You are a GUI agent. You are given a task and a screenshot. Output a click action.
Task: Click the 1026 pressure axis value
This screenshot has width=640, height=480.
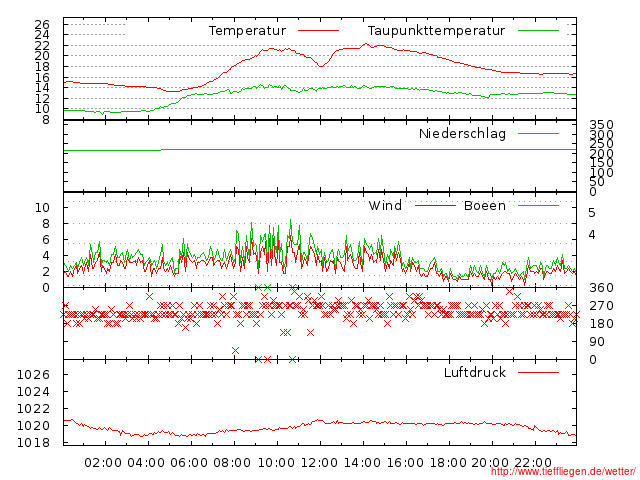(x=33, y=374)
